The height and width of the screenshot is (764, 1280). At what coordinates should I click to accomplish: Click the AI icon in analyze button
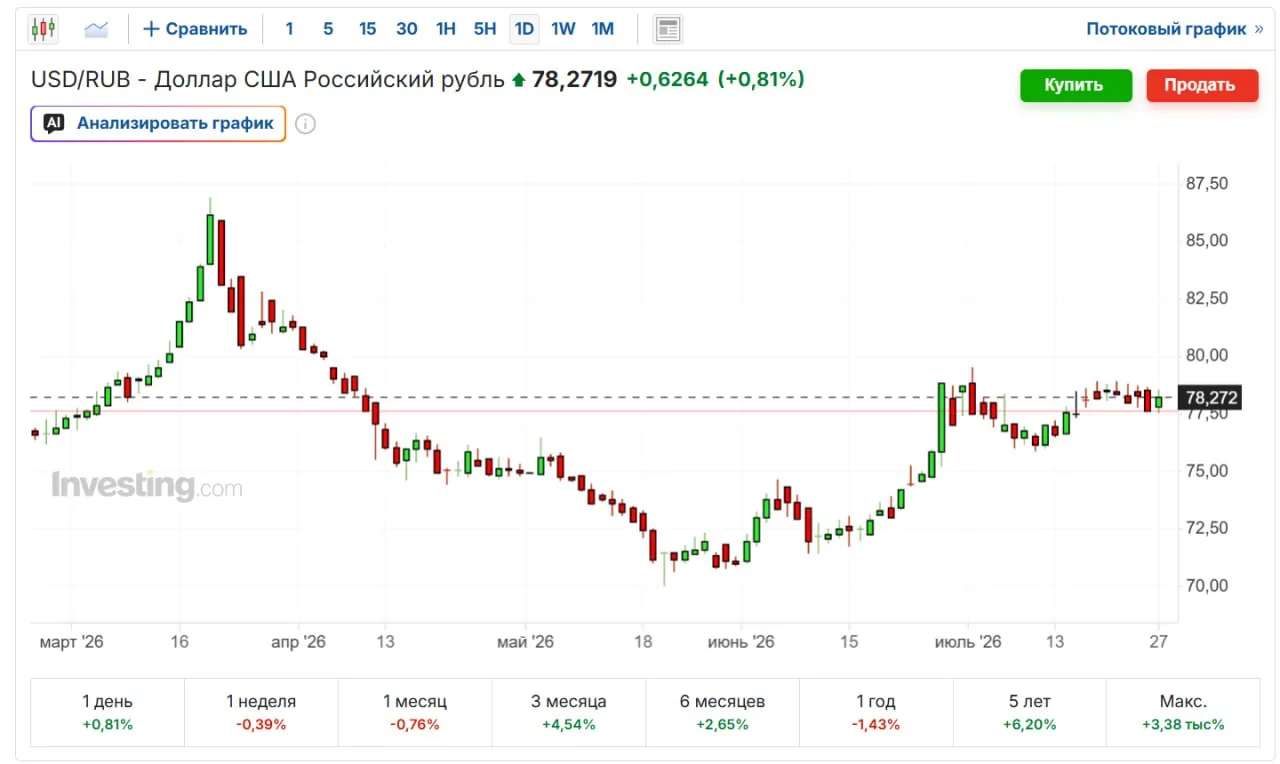pyautogui.click(x=54, y=124)
